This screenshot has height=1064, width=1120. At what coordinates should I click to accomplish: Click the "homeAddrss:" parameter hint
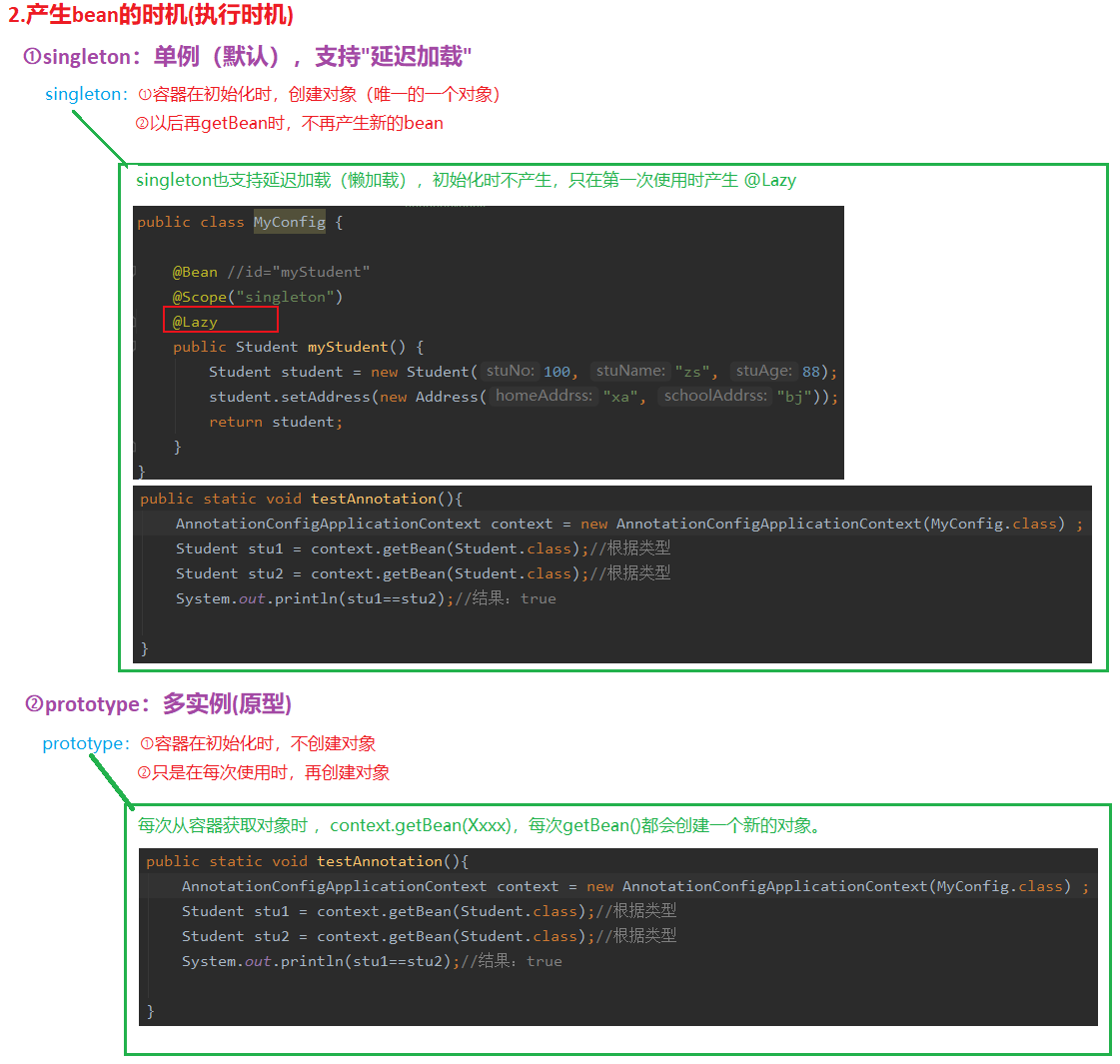click(x=545, y=396)
